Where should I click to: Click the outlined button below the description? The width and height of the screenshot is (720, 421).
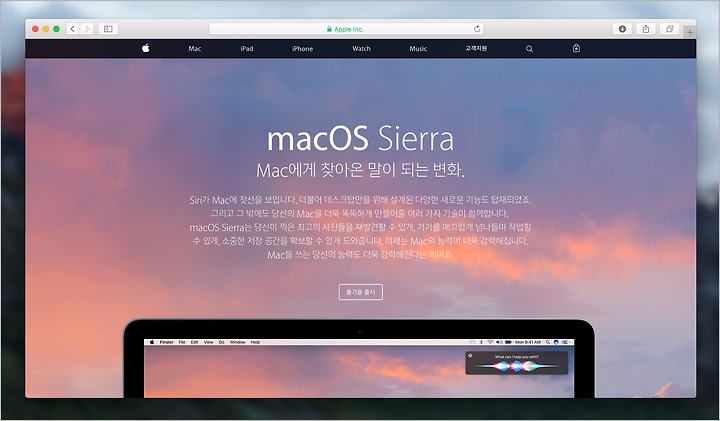tap(360, 292)
